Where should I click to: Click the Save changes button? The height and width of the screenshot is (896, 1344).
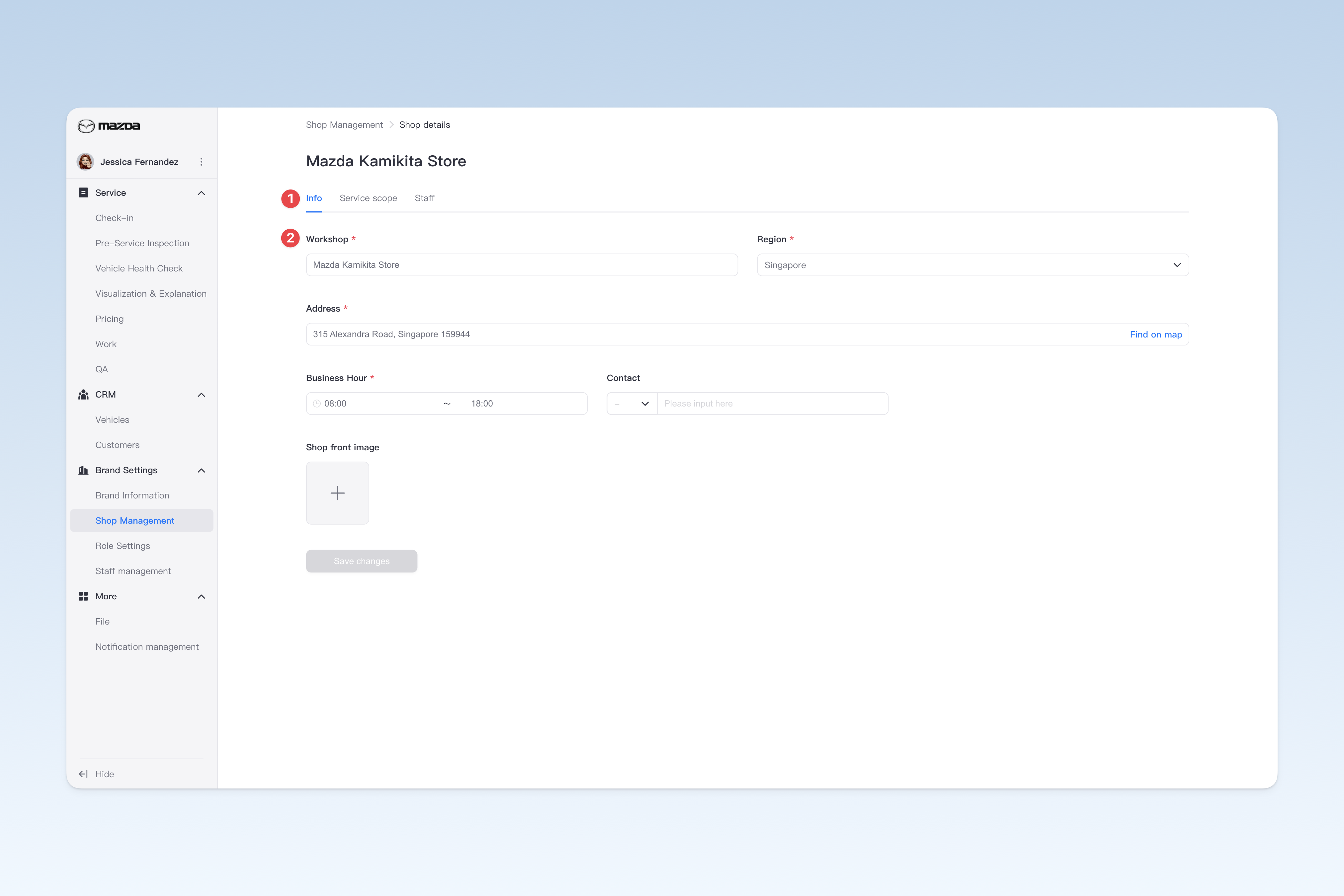click(x=362, y=561)
